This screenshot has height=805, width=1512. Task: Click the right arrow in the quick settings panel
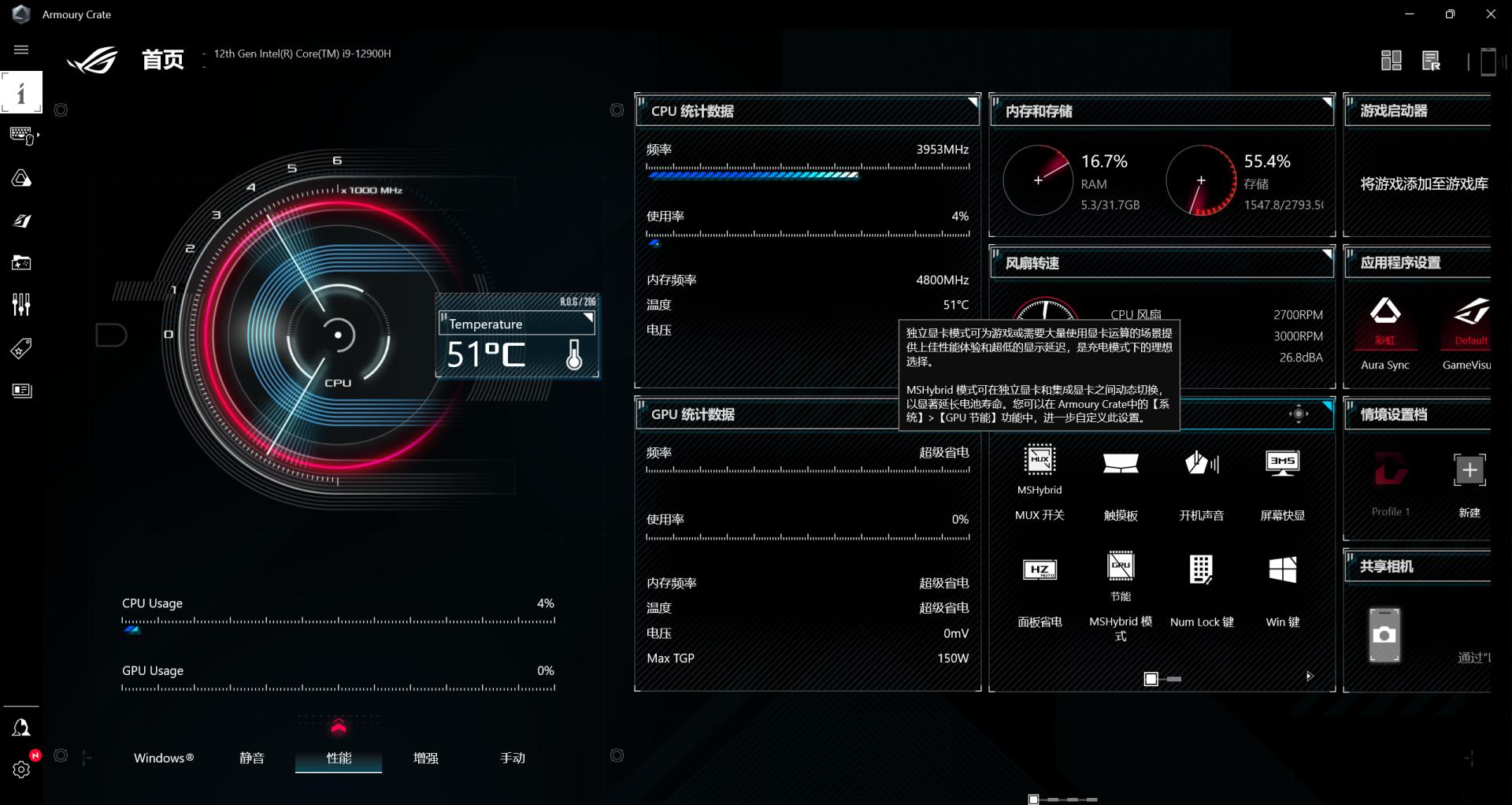(x=1310, y=675)
